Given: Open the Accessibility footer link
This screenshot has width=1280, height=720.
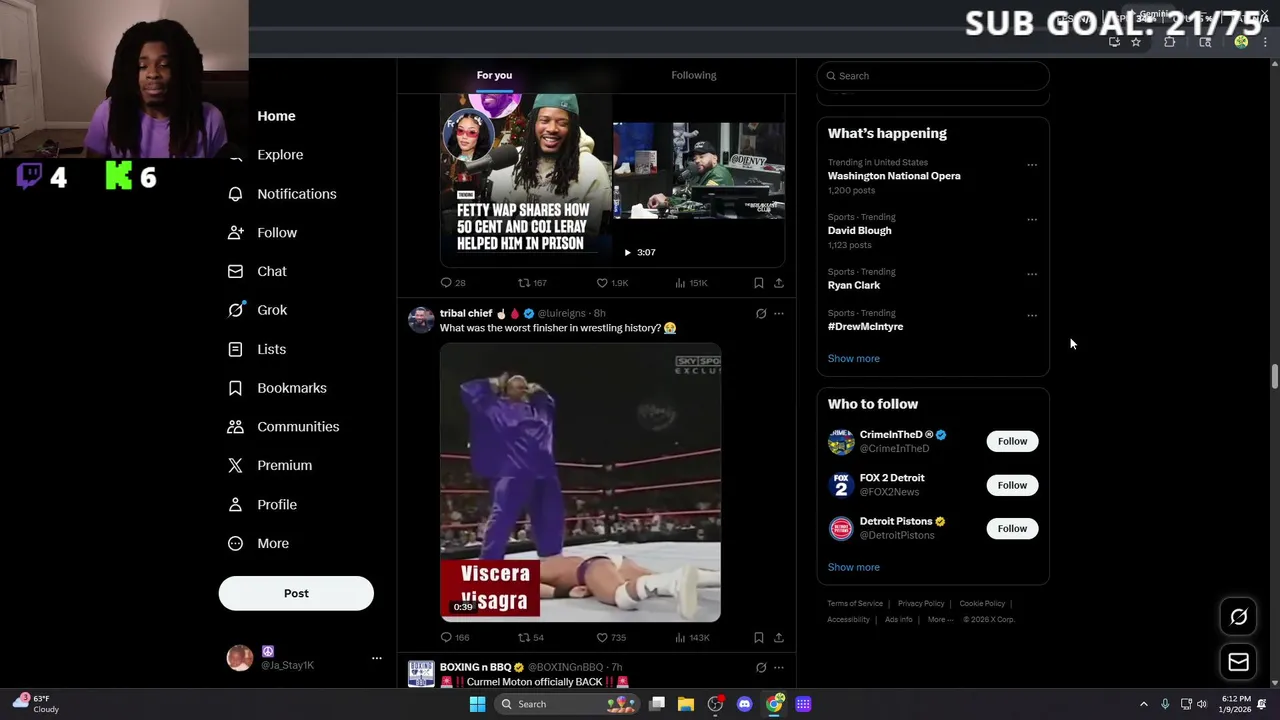Looking at the screenshot, I should coord(848,620).
